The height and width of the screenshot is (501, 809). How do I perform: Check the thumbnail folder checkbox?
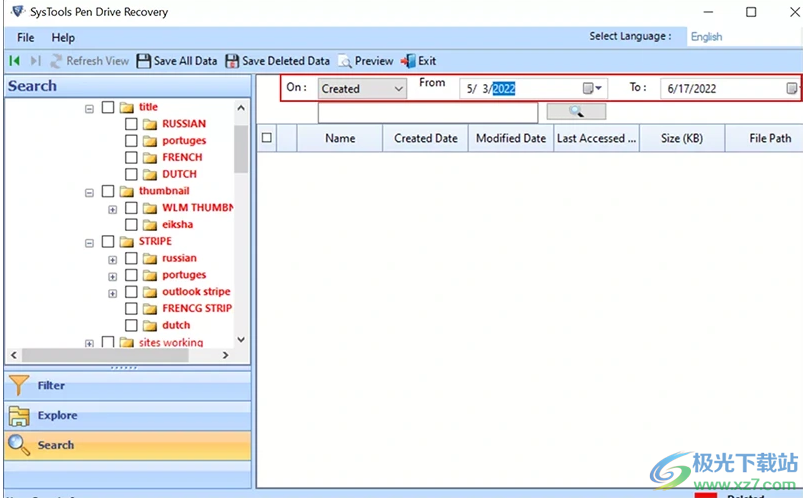pos(108,191)
